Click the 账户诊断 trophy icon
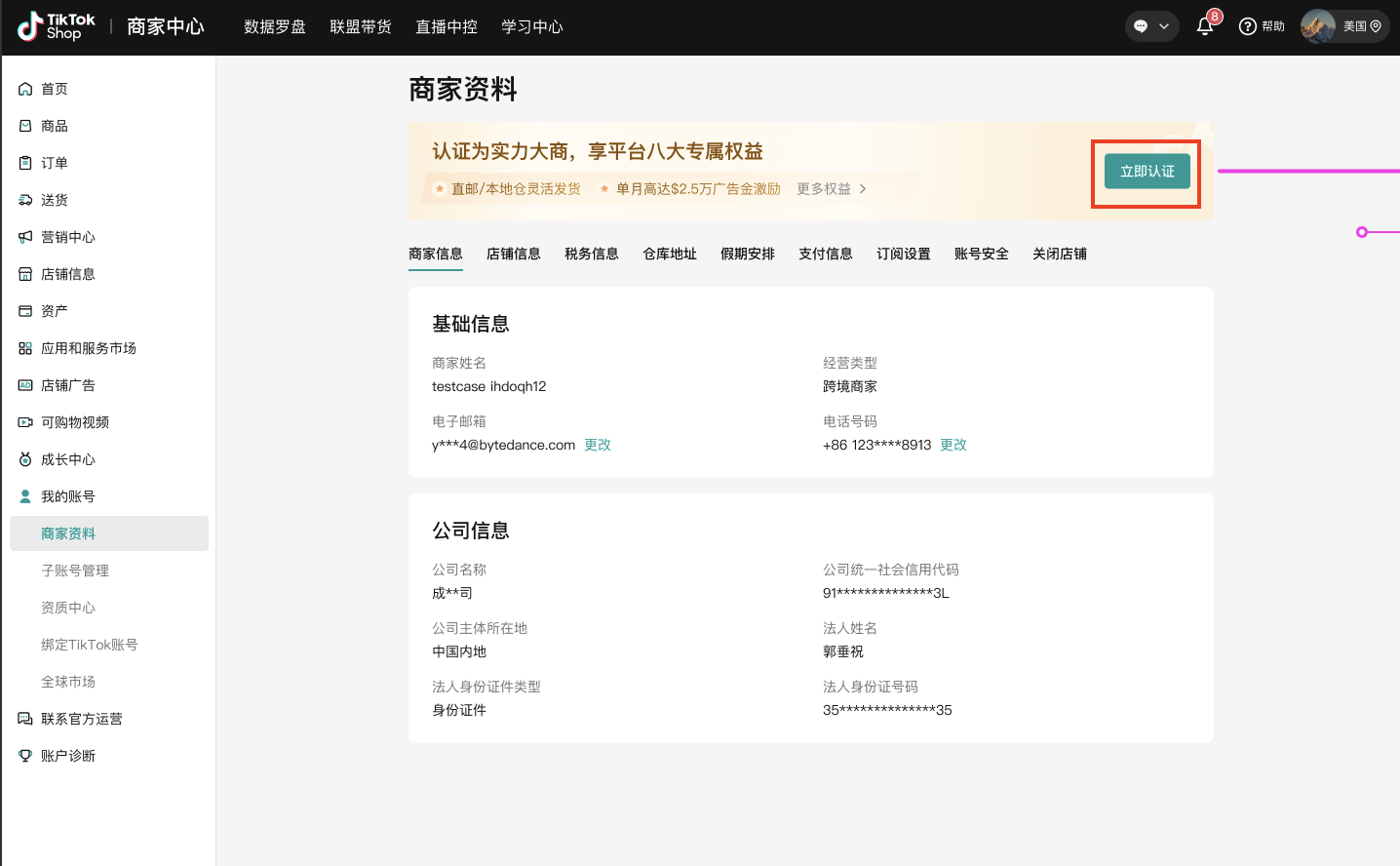Image resolution: width=1400 pixels, height=866 pixels. 25,756
